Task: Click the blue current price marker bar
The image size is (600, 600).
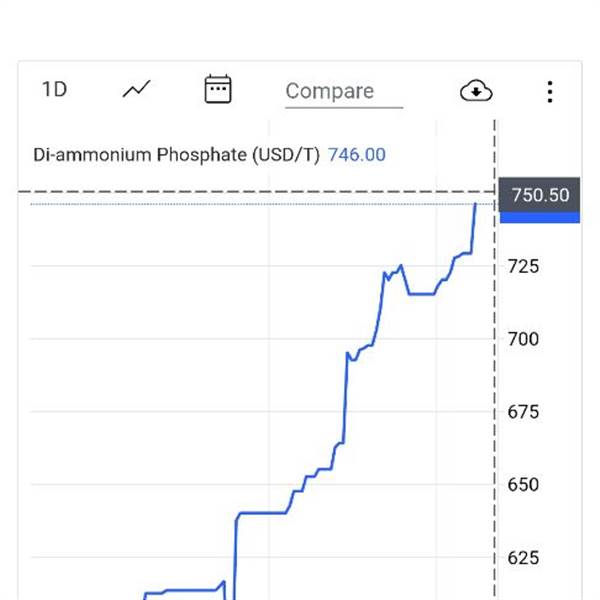Action: [x=540, y=217]
